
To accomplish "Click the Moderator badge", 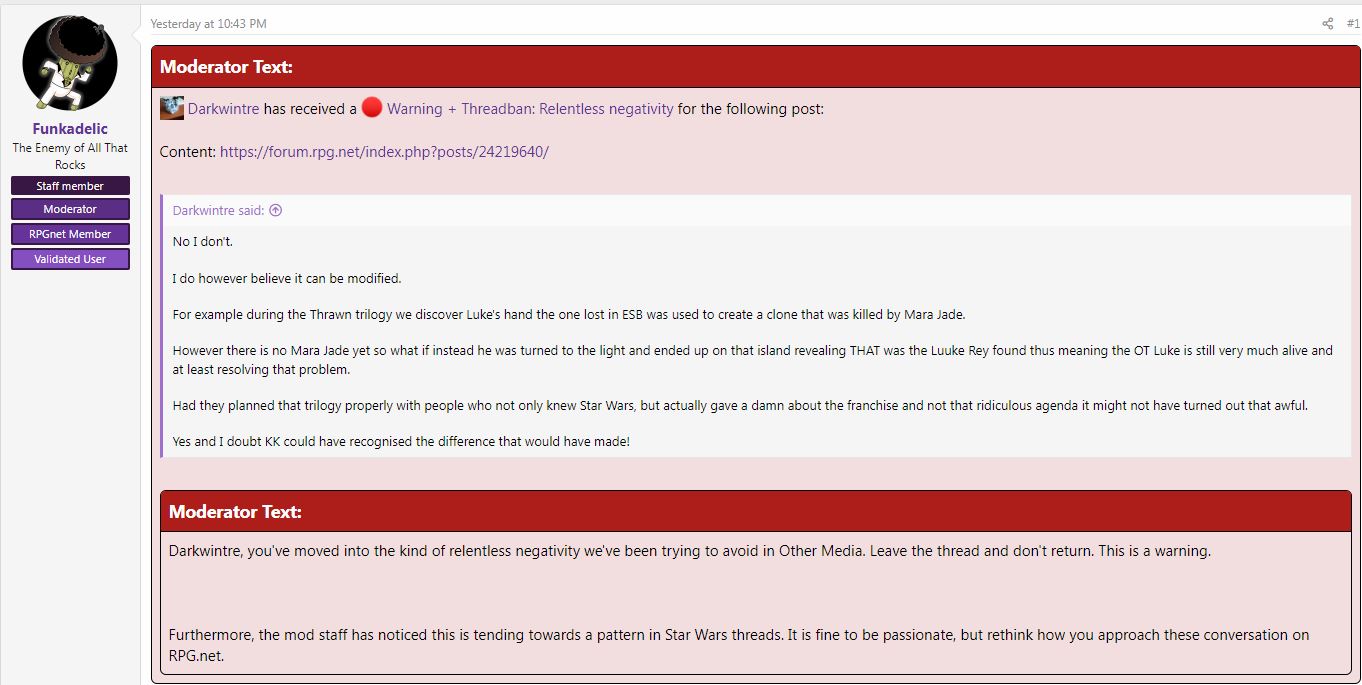I will 70,209.
